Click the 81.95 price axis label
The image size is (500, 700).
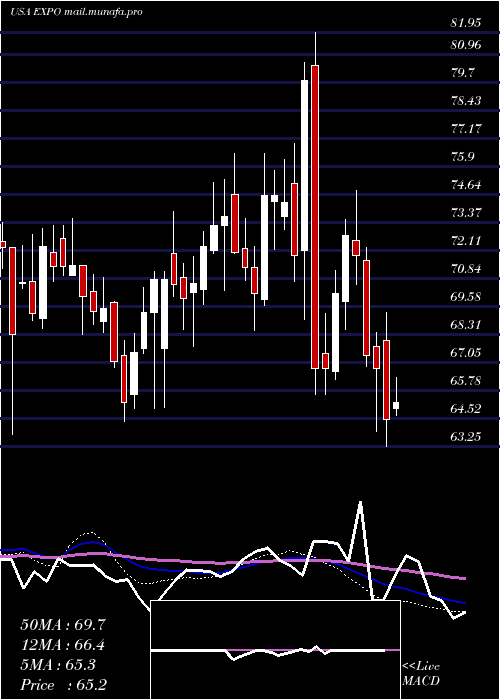click(x=466, y=23)
